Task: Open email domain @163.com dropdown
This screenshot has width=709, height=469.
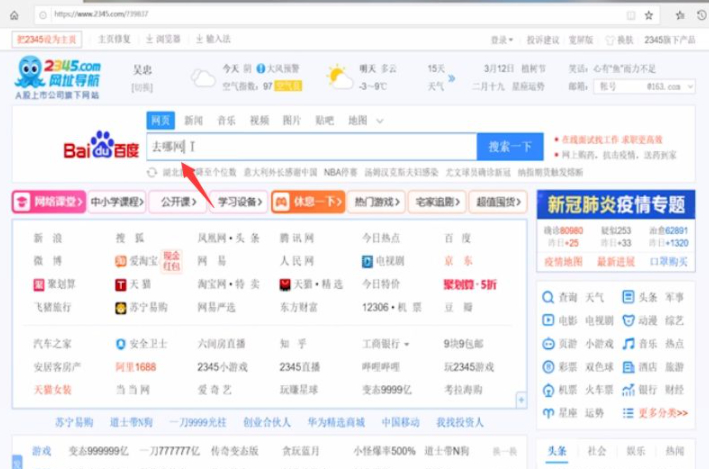Action: 690,86
